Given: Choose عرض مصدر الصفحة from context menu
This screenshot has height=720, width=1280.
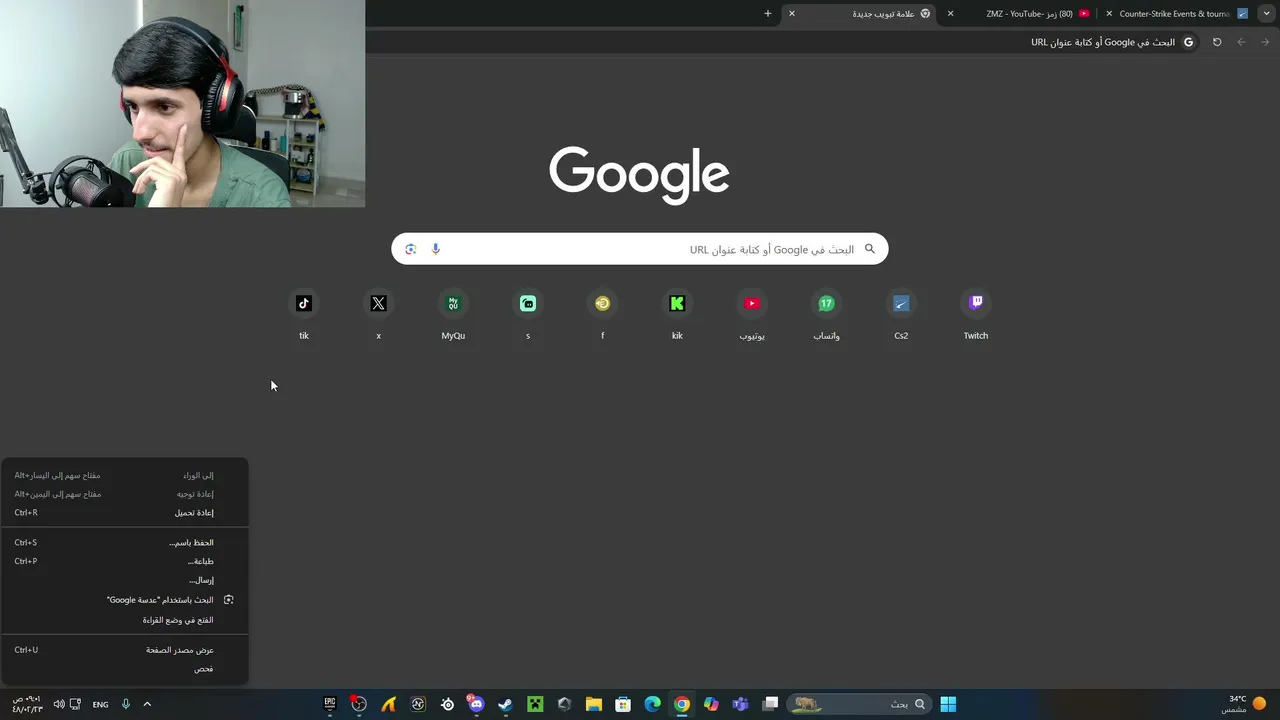Looking at the screenshot, I should [x=124, y=650].
